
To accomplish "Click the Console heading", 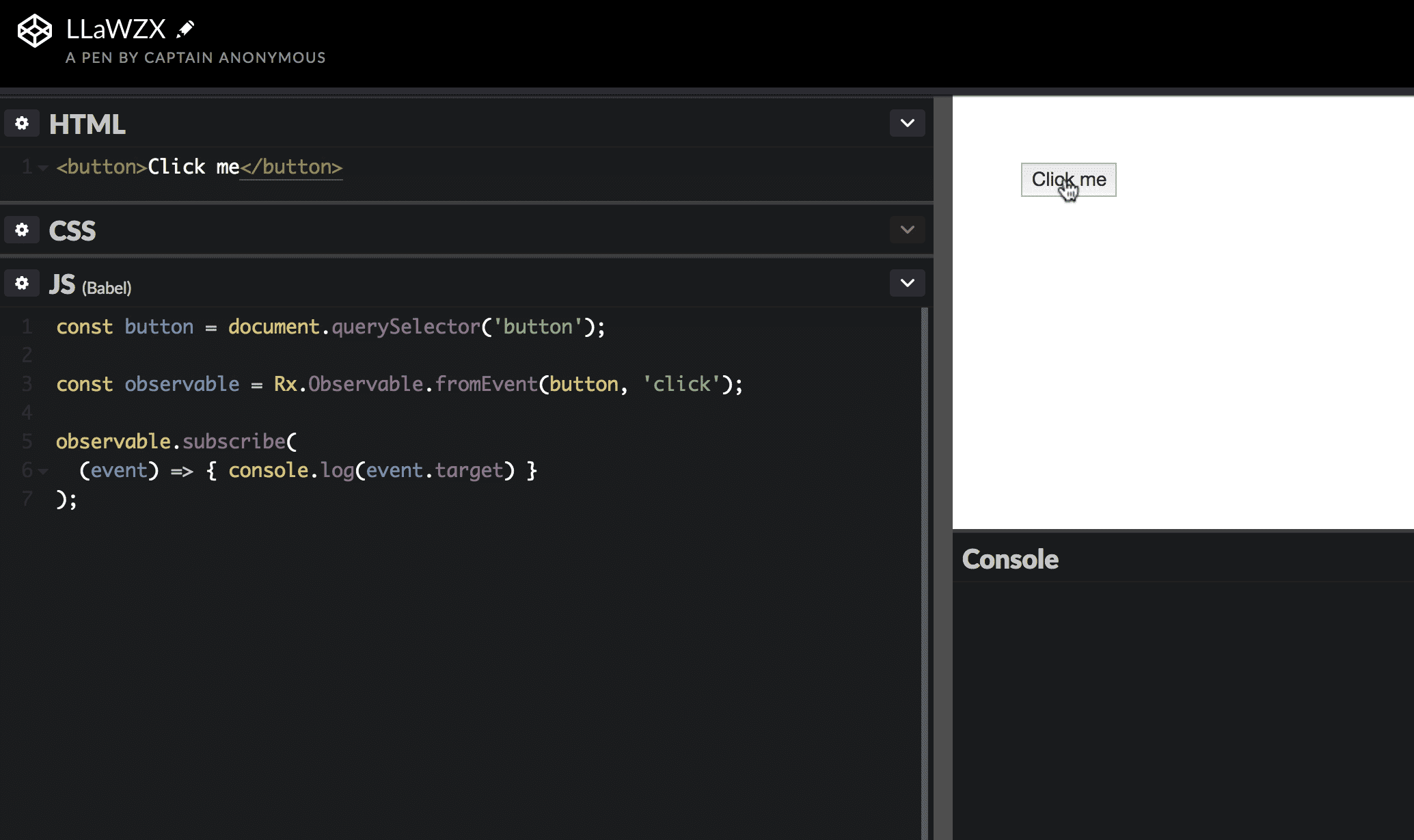I will coord(1010,558).
